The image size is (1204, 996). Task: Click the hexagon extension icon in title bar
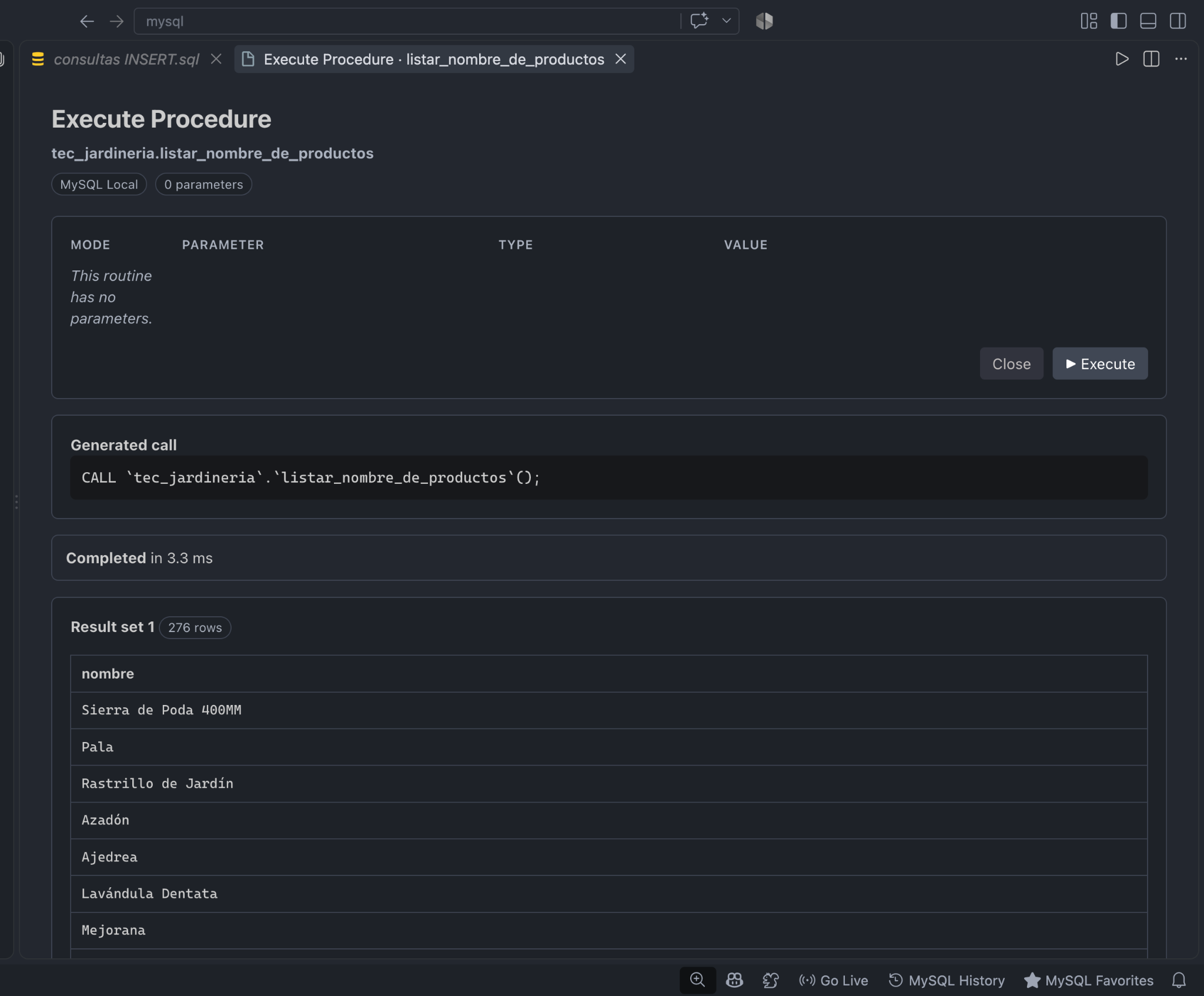pos(764,21)
